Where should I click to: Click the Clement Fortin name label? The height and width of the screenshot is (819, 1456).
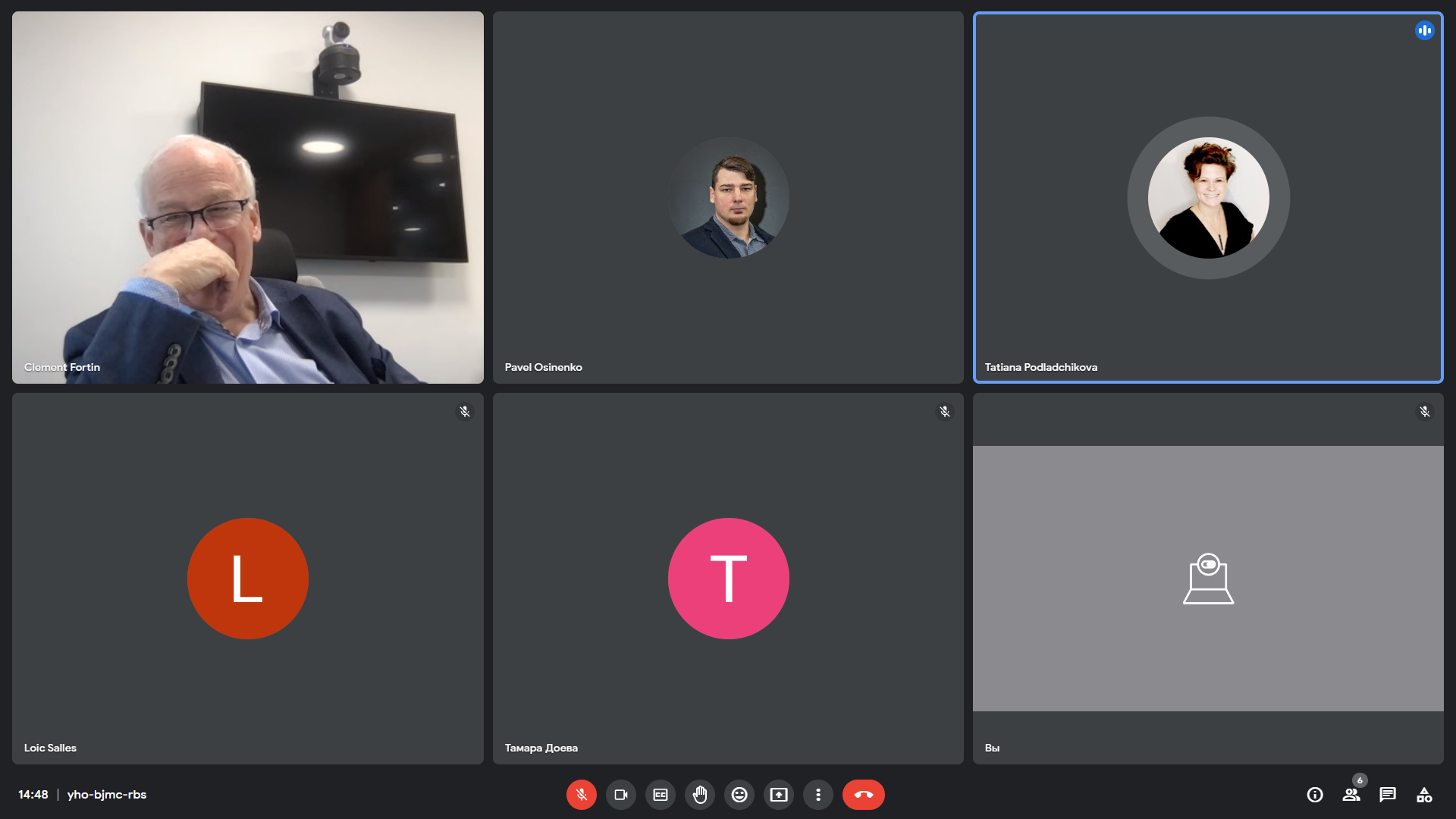pyautogui.click(x=62, y=367)
